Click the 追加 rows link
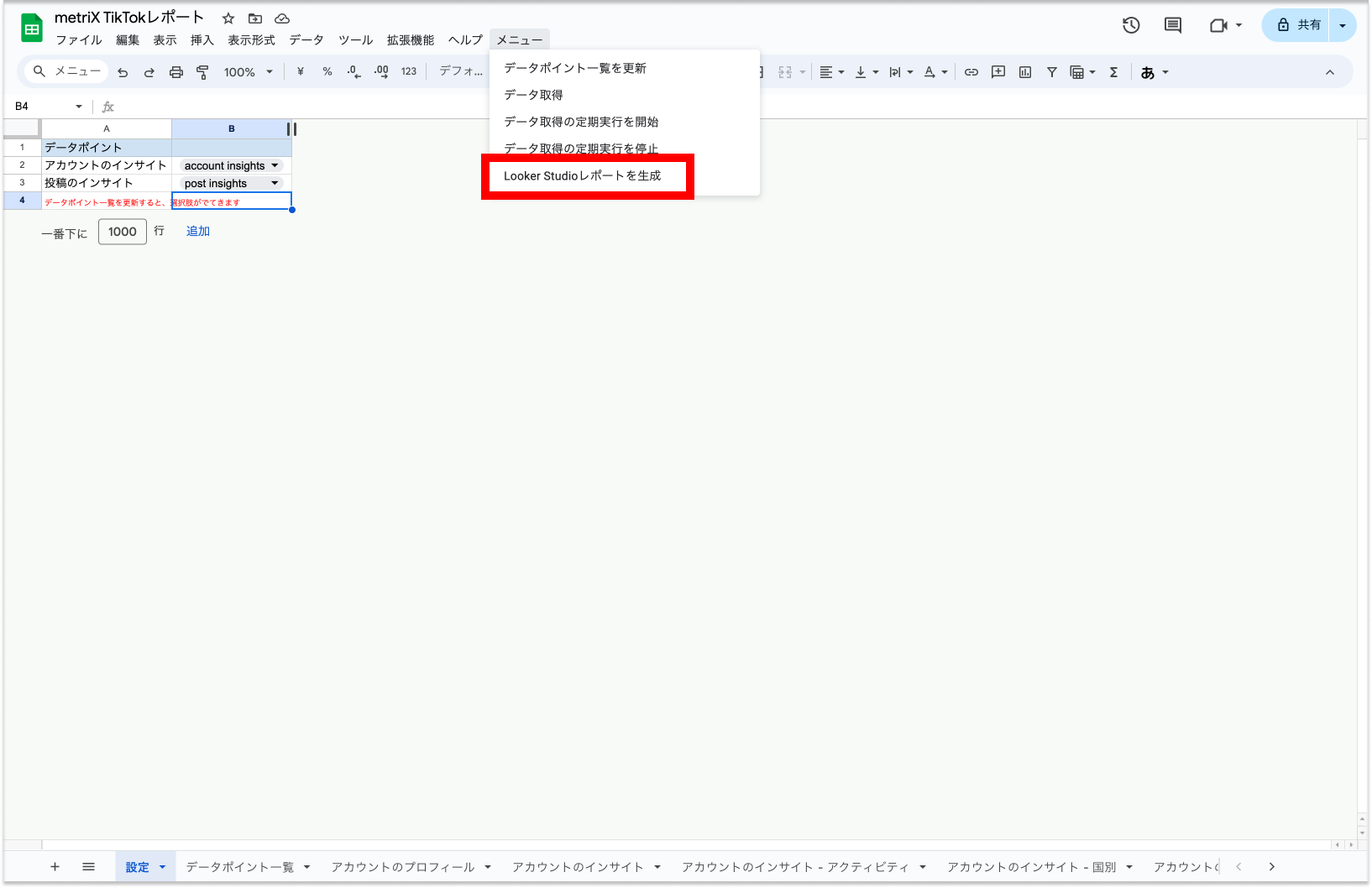 click(198, 231)
